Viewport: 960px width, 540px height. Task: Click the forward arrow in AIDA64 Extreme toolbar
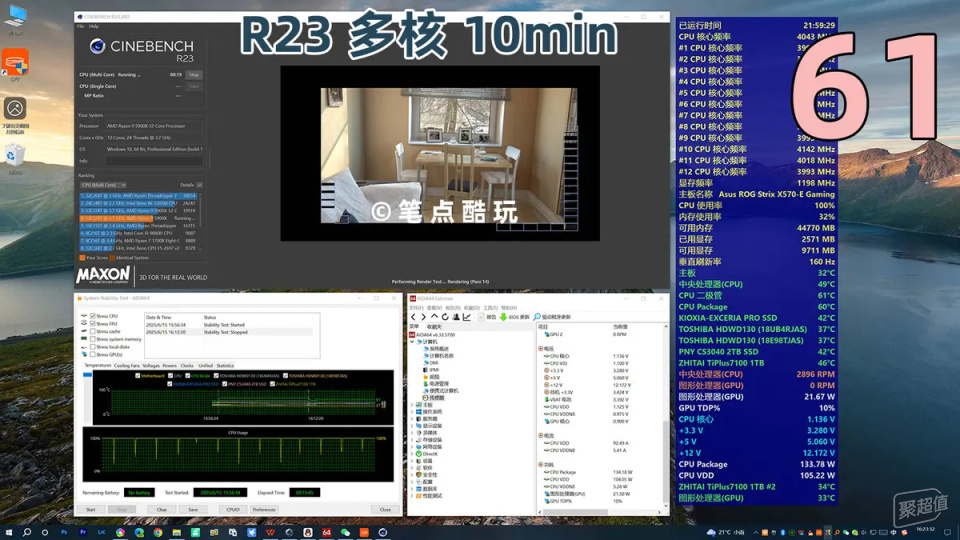pyautogui.click(x=424, y=317)
